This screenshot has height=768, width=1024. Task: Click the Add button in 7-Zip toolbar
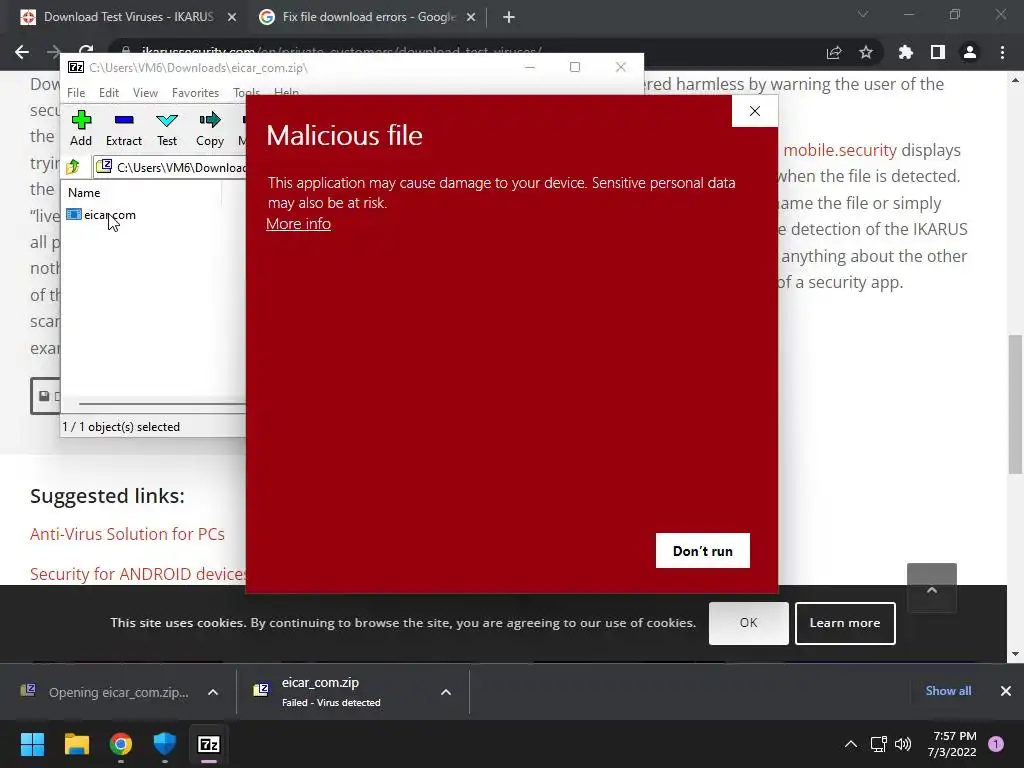(x=81, y=128)
